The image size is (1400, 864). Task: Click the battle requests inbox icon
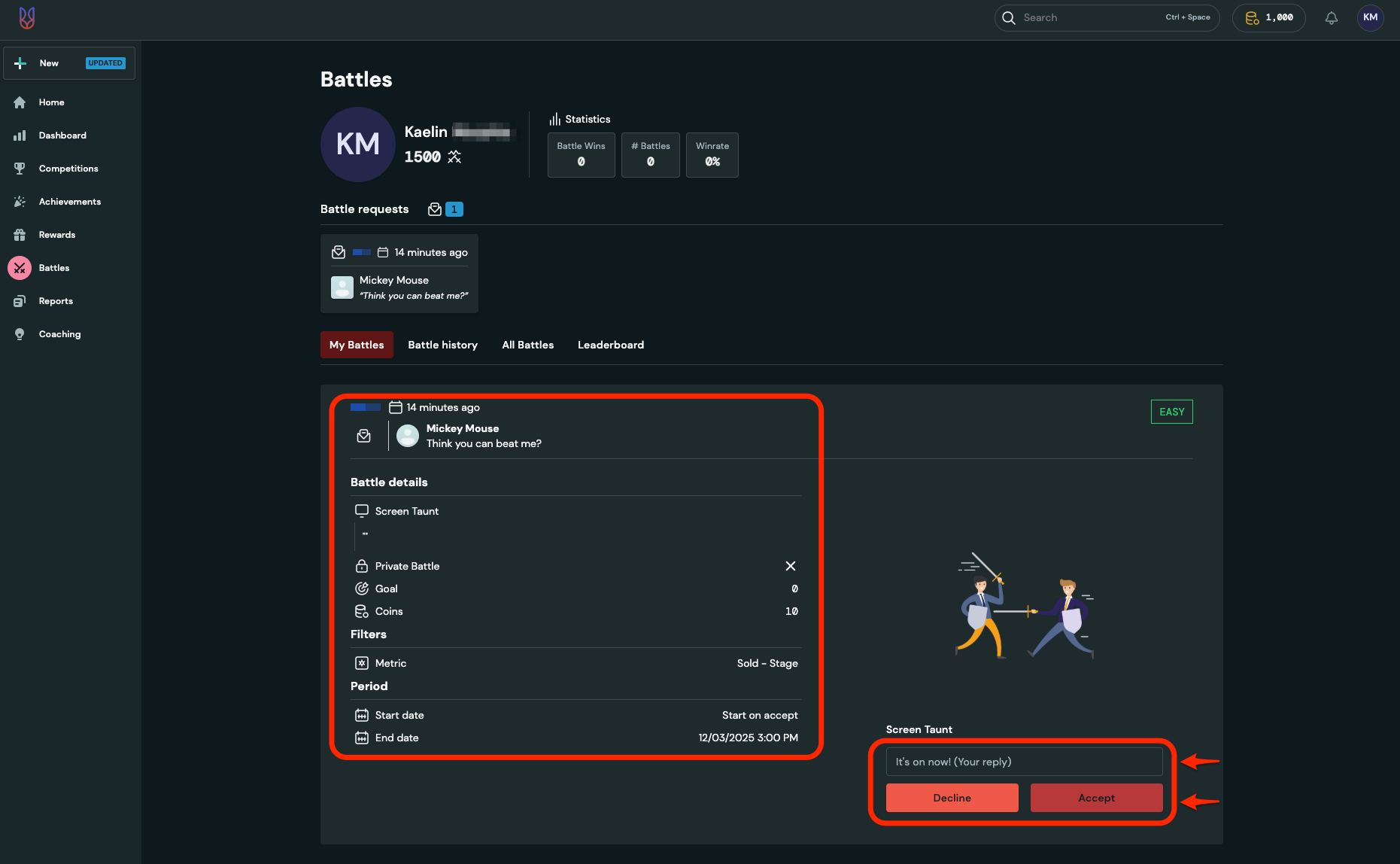(435, 209)
